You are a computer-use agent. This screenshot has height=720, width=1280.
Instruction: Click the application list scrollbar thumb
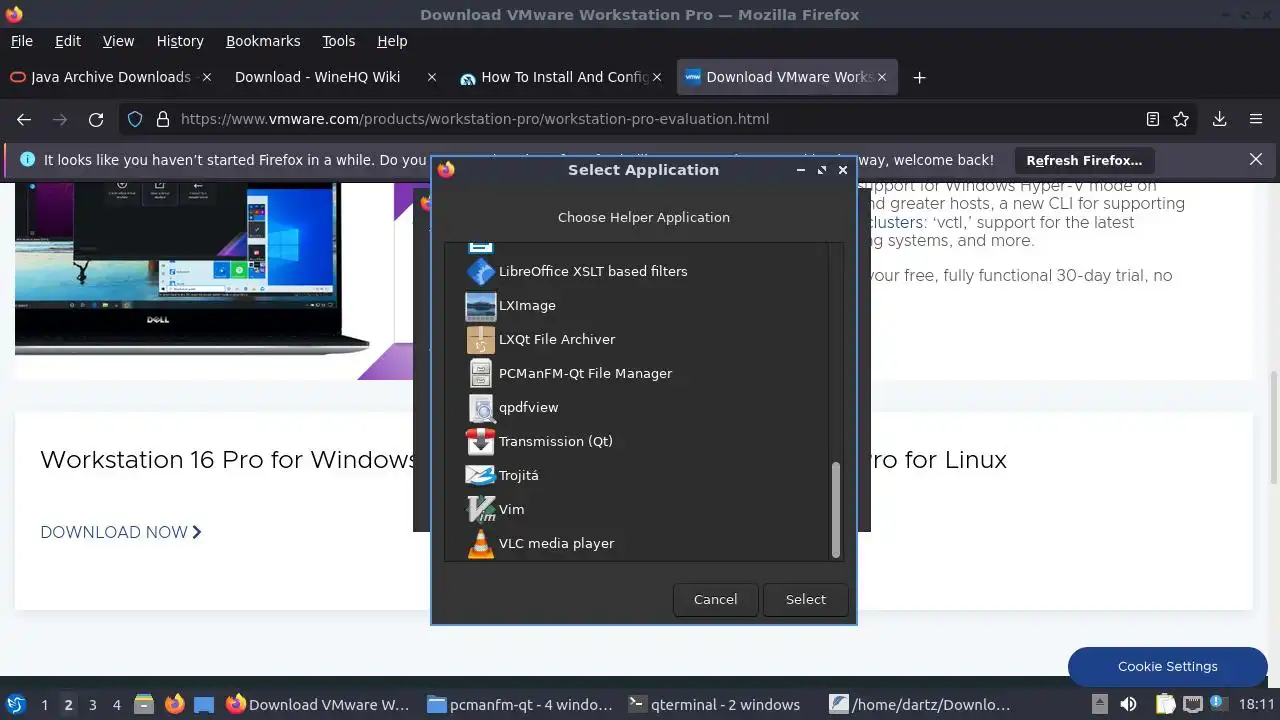(836, 510)
